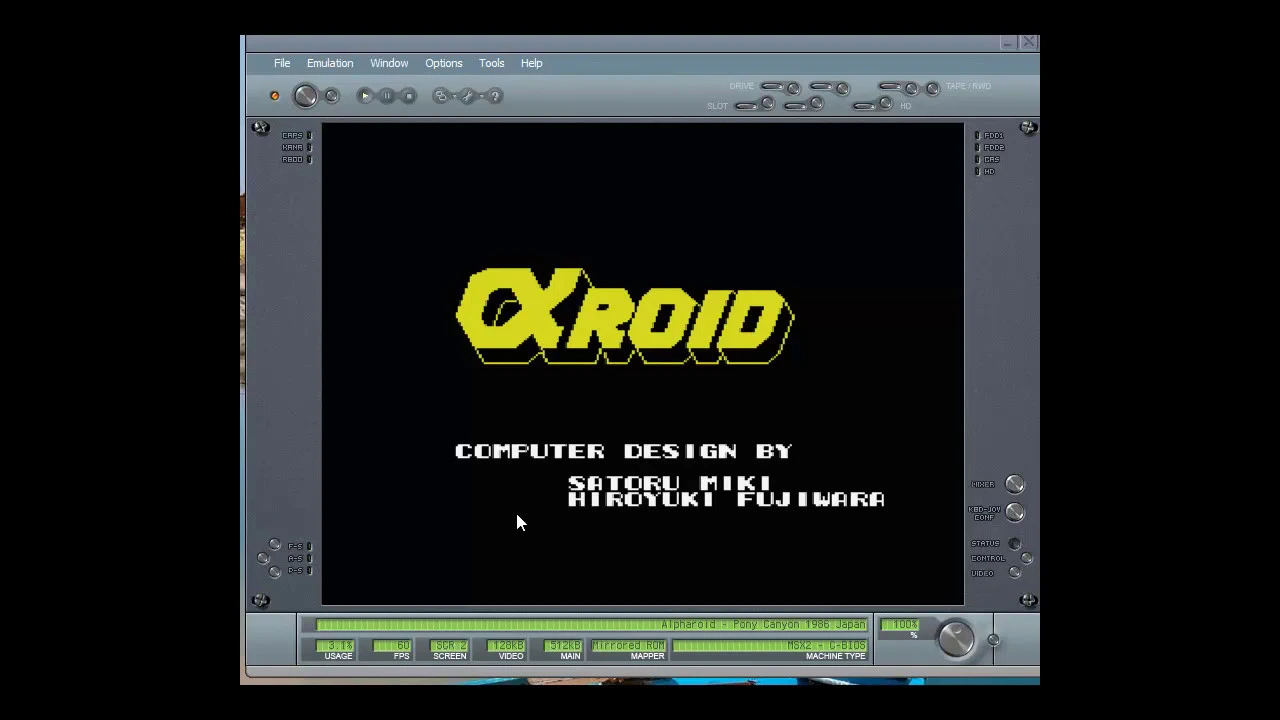Adjust the emulation speed knob
The height and width of the screenshot is (720, 1280).
click(x=955, y=639)
